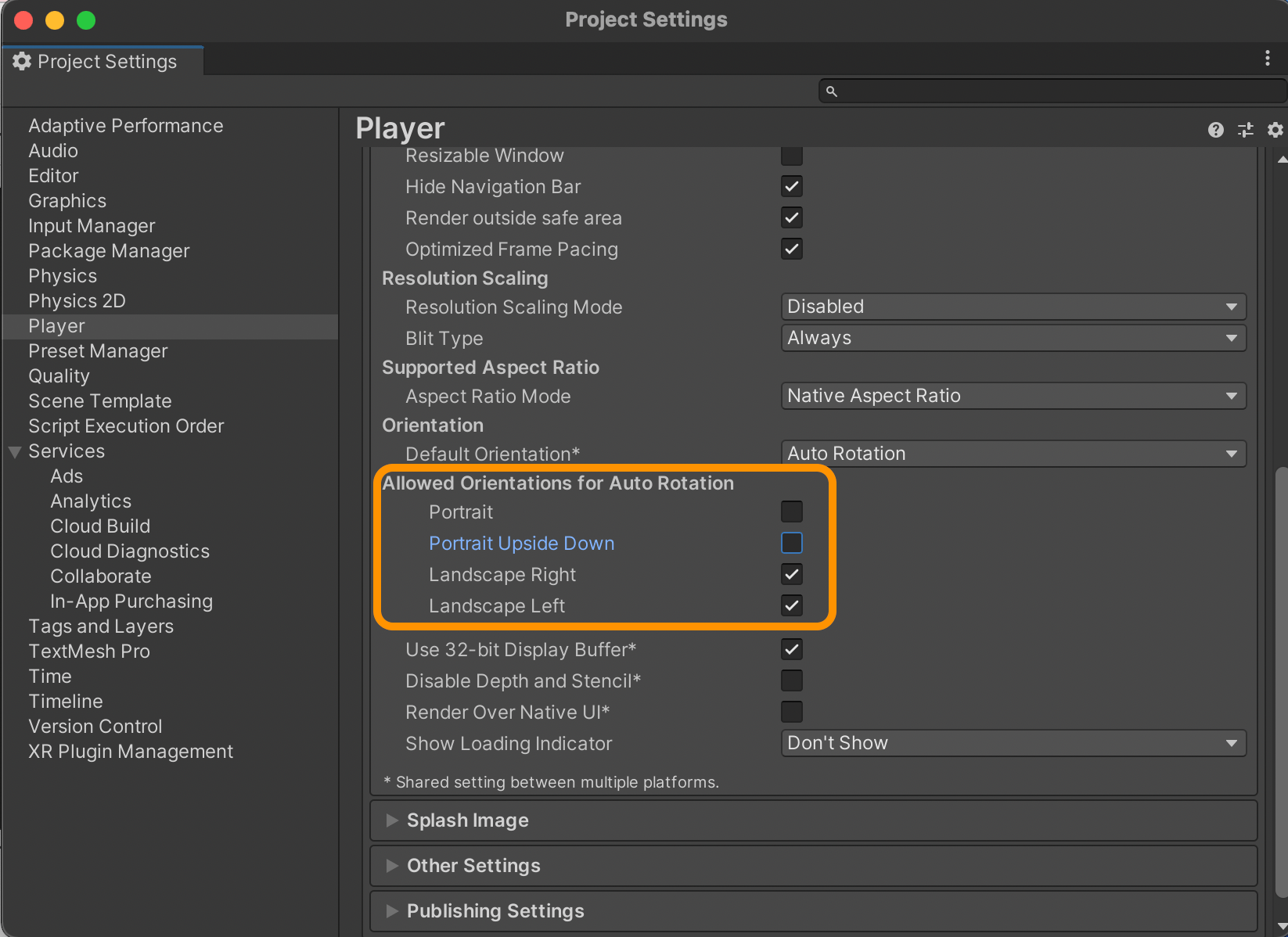Screen dimensions: 1288x937
Task: Open the Player settings help icon
Action: [1215, 130]
